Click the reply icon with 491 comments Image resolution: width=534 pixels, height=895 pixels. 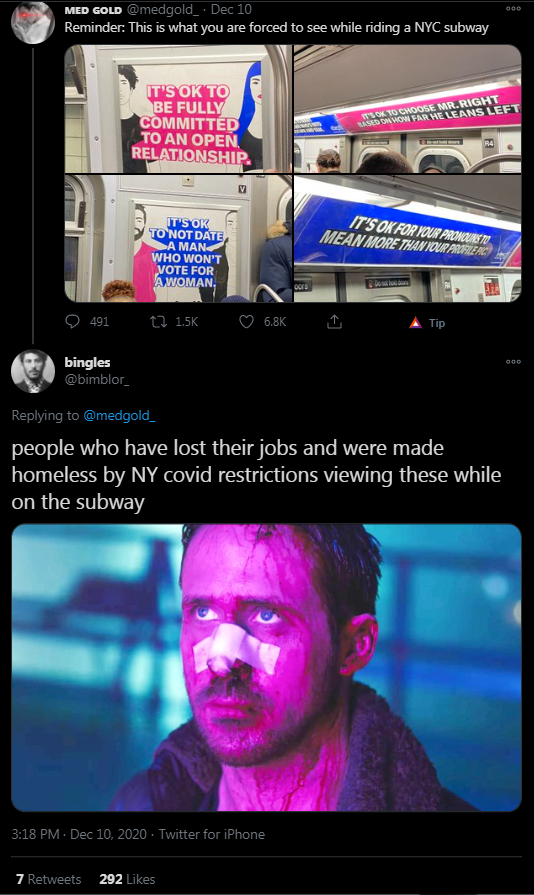coord(72,322)
